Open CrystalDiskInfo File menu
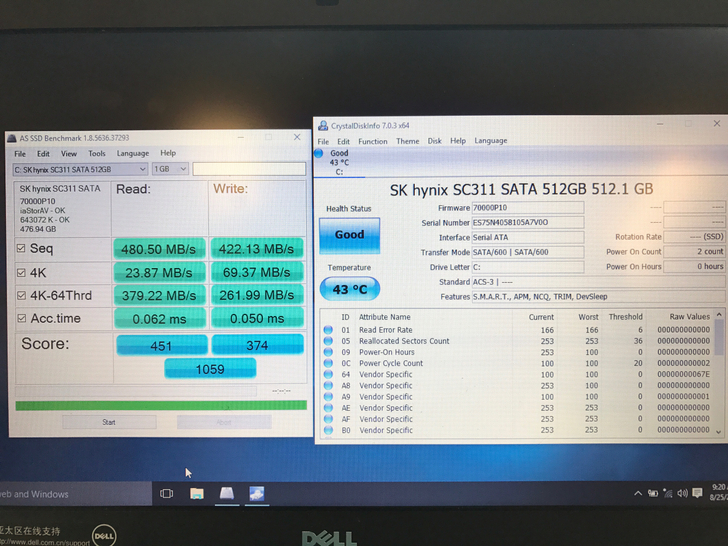Screen dimensions: 728x546 (323, 142)
